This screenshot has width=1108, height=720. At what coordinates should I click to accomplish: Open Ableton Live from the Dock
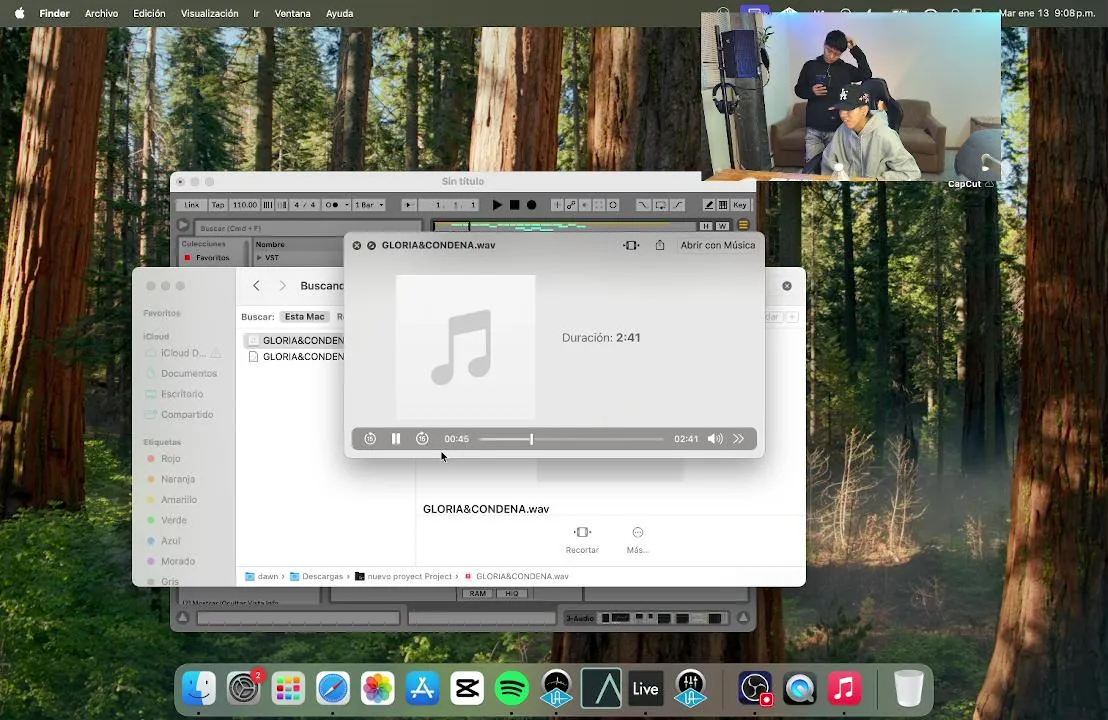click(x=645, y=688)
